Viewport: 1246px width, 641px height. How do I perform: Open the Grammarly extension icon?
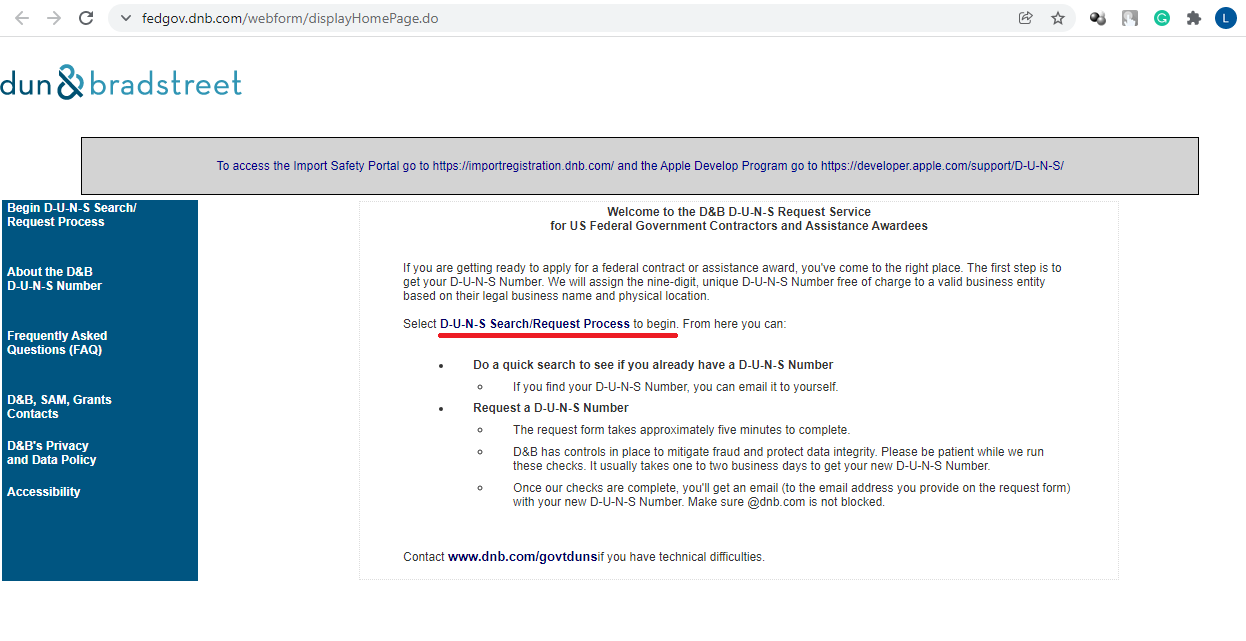coord(1161,18)
